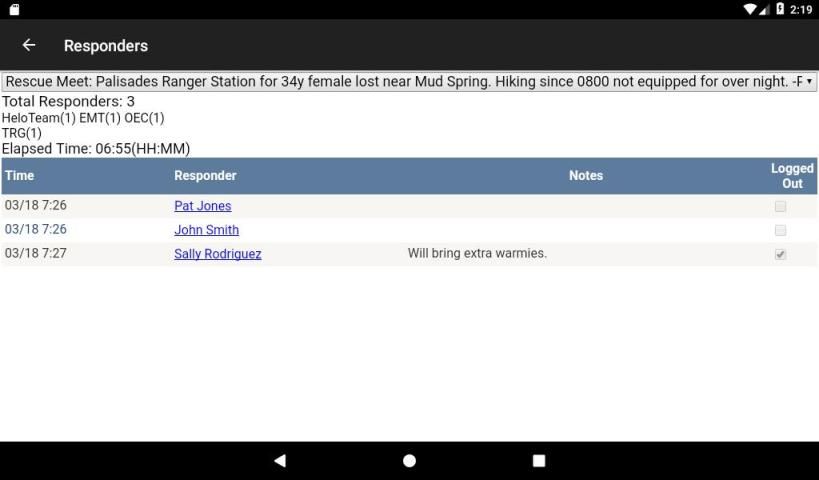Image resolution: width=819 pixels, height=480 pixels.
Task: Sort by the Time column header
Action: coord(19,176)
